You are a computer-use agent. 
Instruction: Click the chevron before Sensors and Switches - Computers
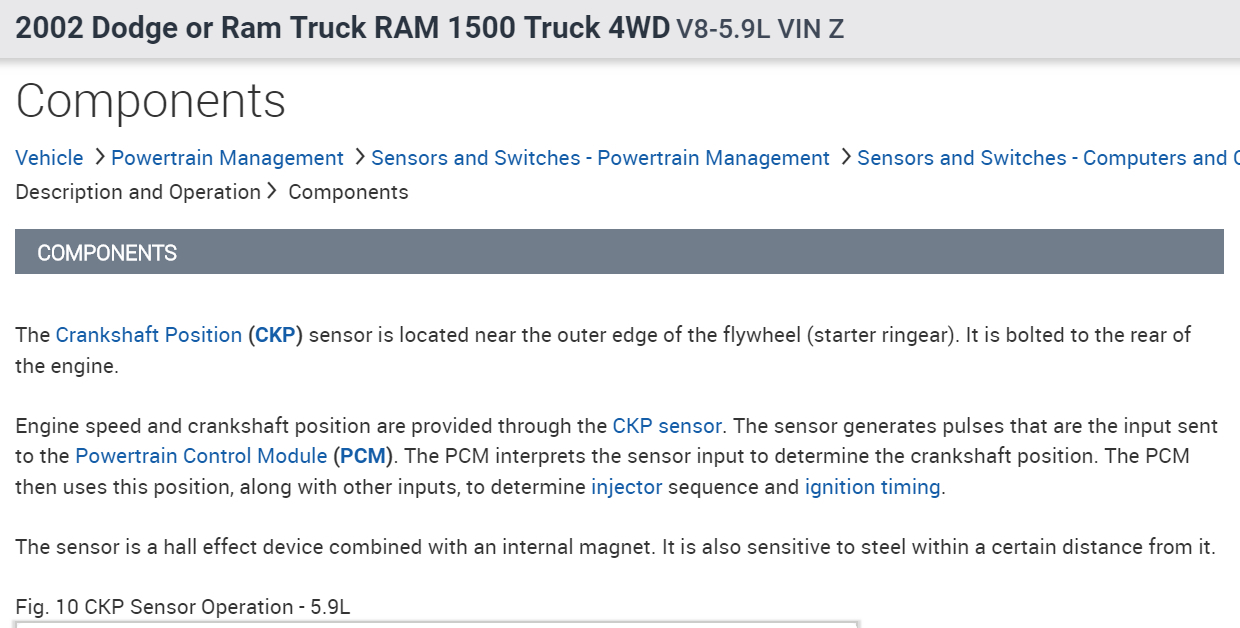coord(846,157)
